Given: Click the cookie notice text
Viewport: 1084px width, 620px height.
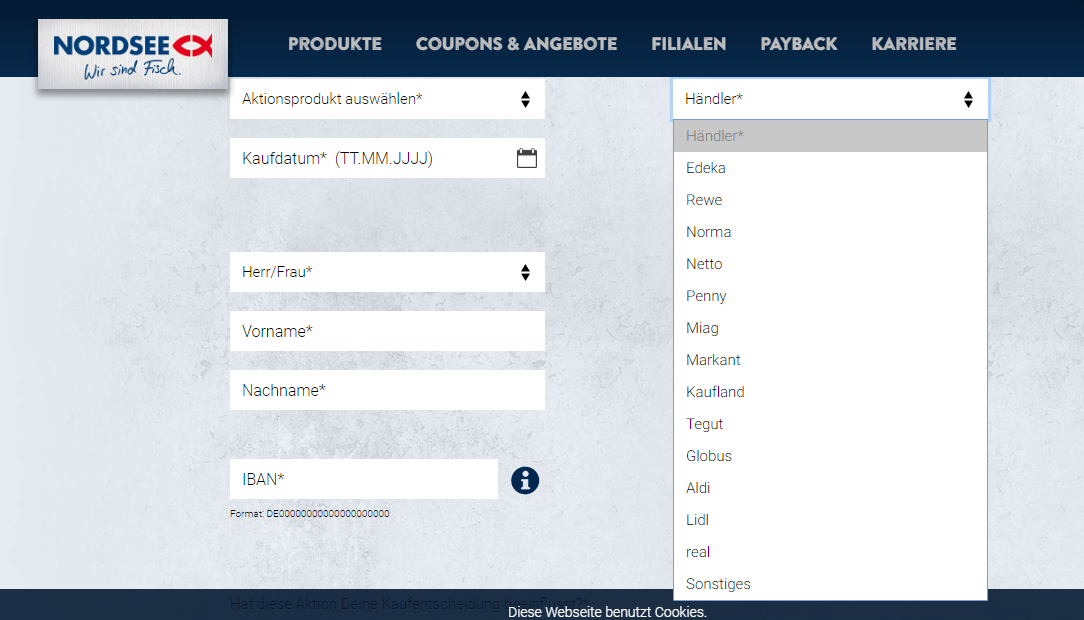Looking at the screenshot, I should tap(607, 612).
